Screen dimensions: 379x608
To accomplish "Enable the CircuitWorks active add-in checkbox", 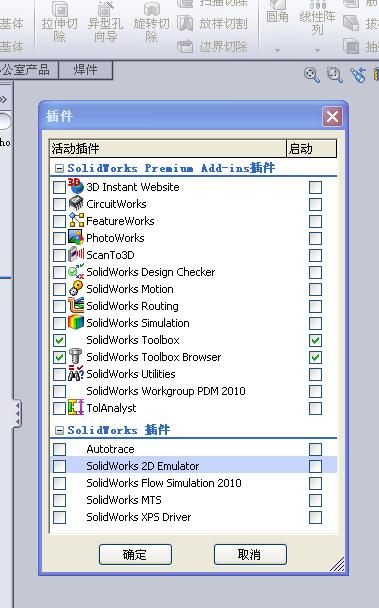I will click(59, 204).
